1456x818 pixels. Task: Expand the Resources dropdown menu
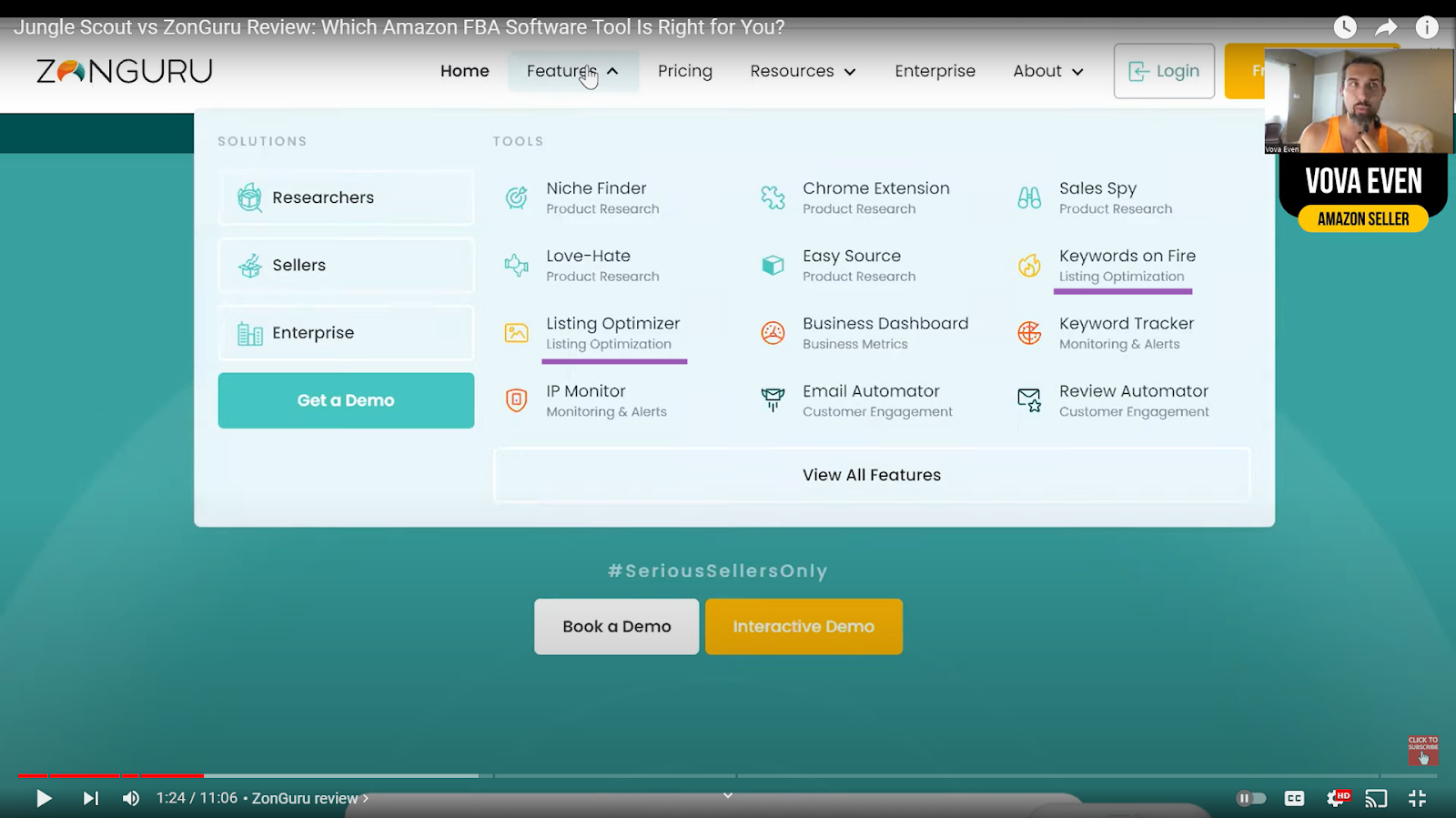[803, 71]
